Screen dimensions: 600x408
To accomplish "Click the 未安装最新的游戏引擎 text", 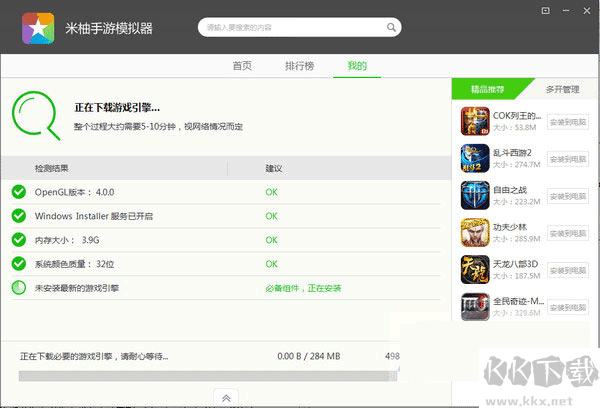I will pos(77,288).
